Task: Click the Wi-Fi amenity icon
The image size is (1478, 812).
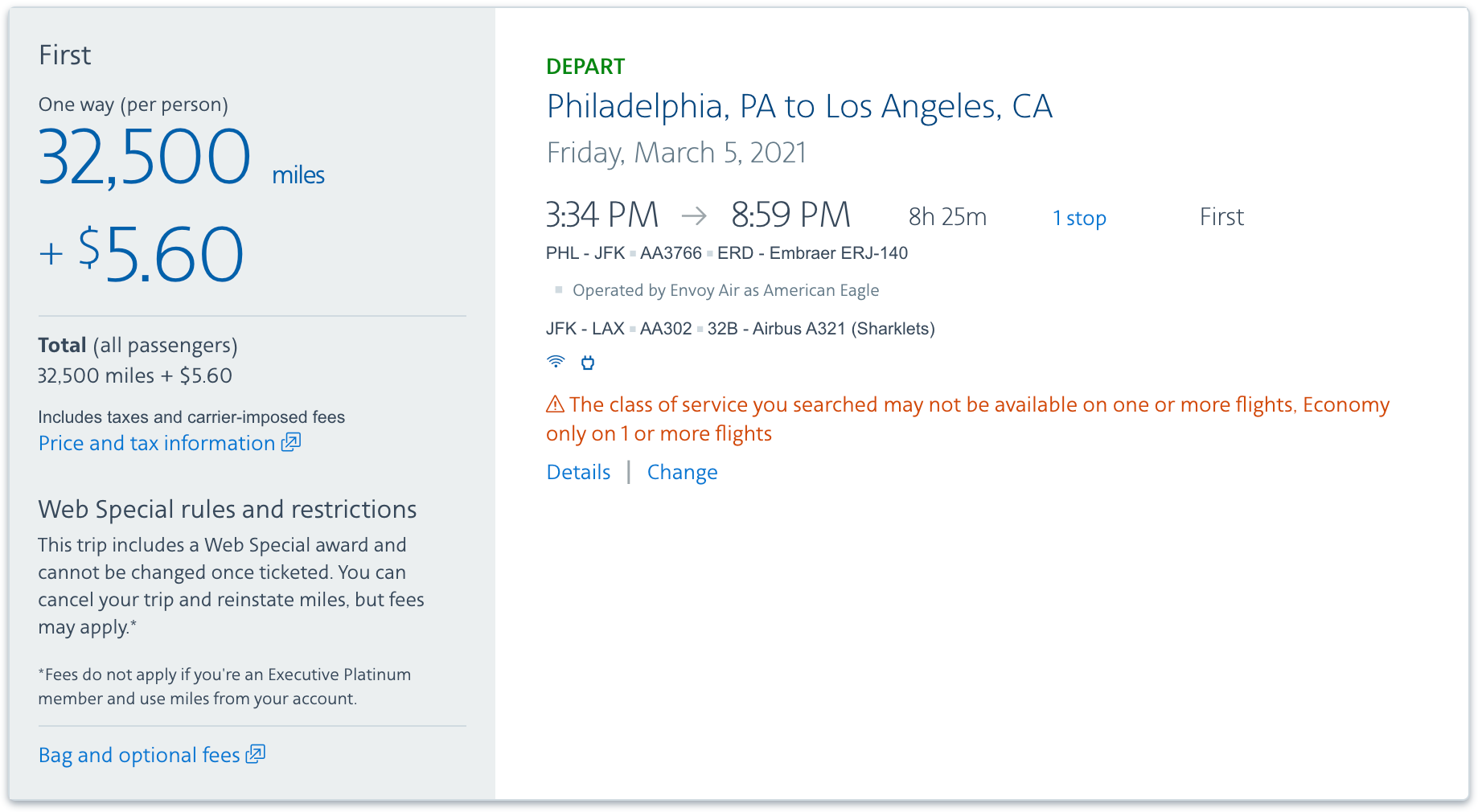Action: 556,362
